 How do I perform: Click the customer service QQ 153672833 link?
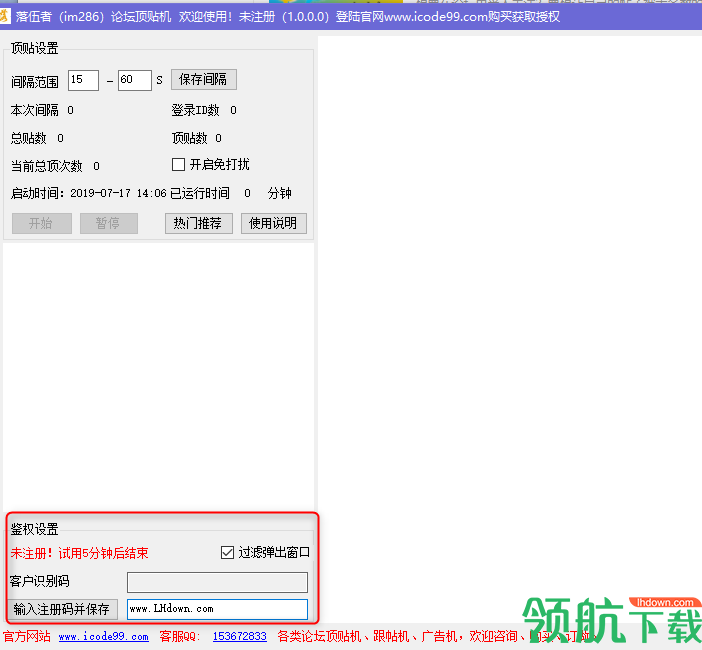click(240, 636)
